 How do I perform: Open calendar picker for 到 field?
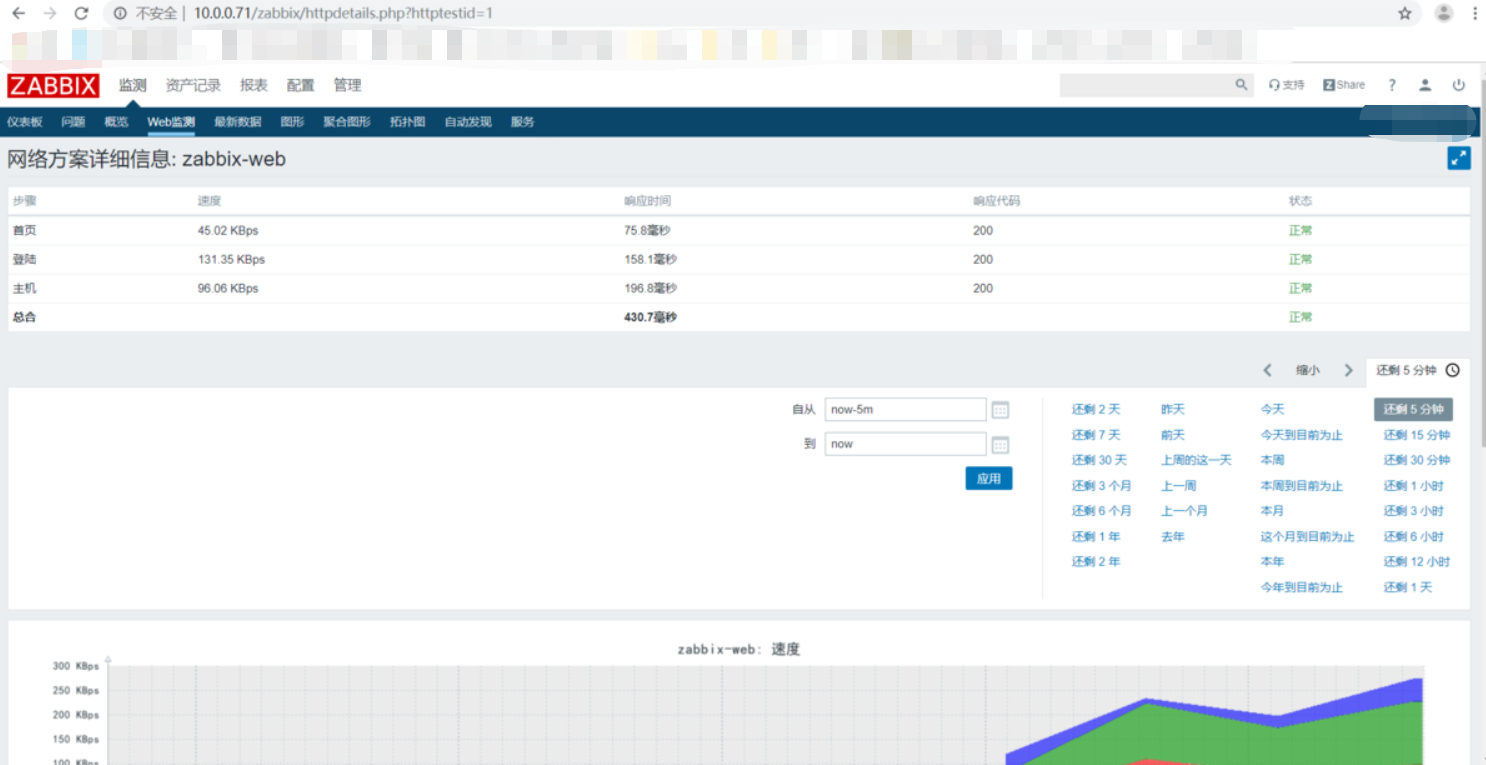coord(1000,445)
